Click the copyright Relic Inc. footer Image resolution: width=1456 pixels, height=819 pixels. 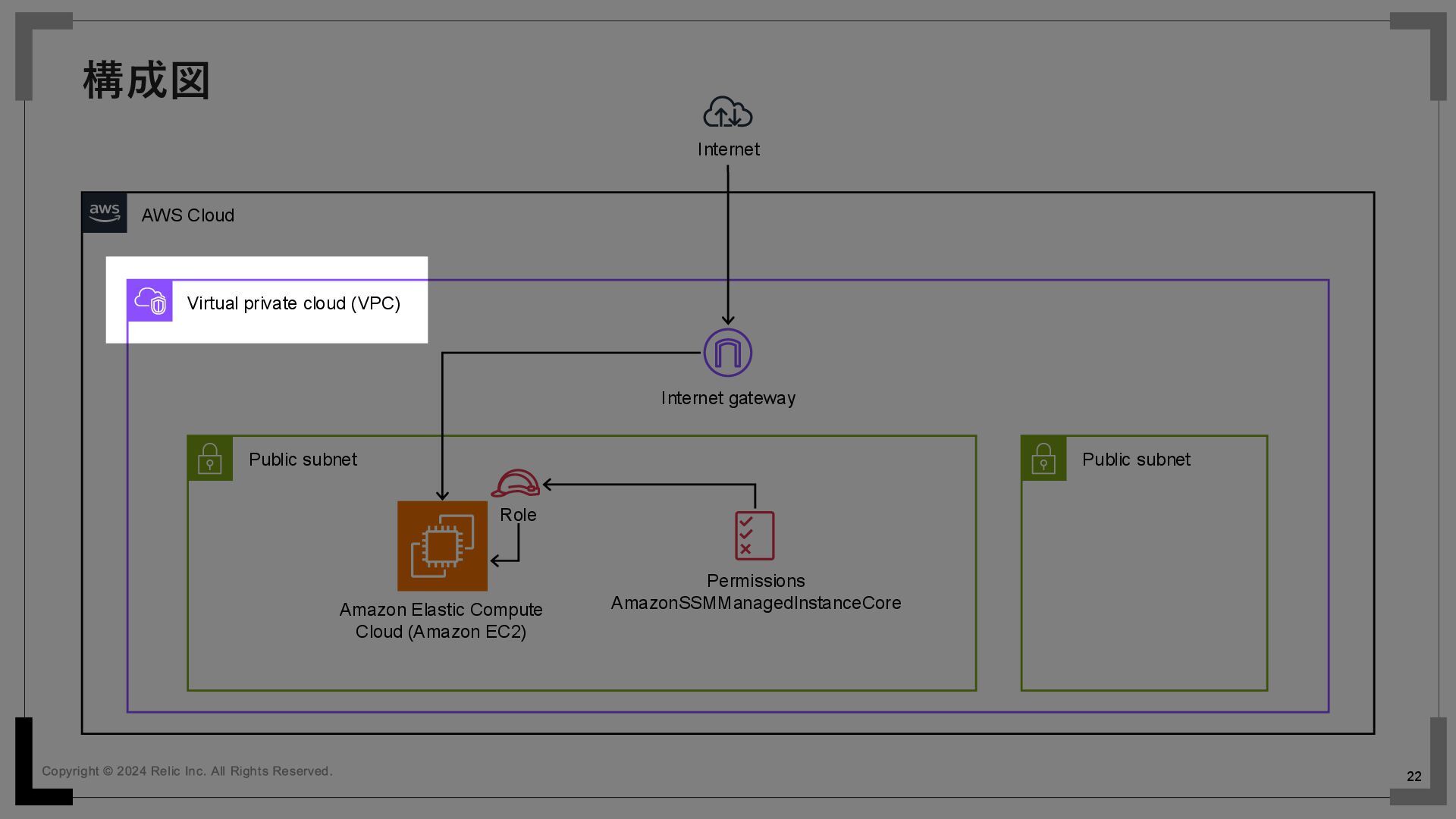click(x=187, y=771)
